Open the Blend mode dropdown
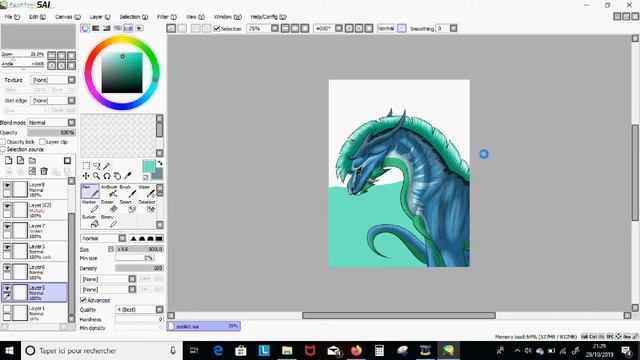 click(51, 122)
